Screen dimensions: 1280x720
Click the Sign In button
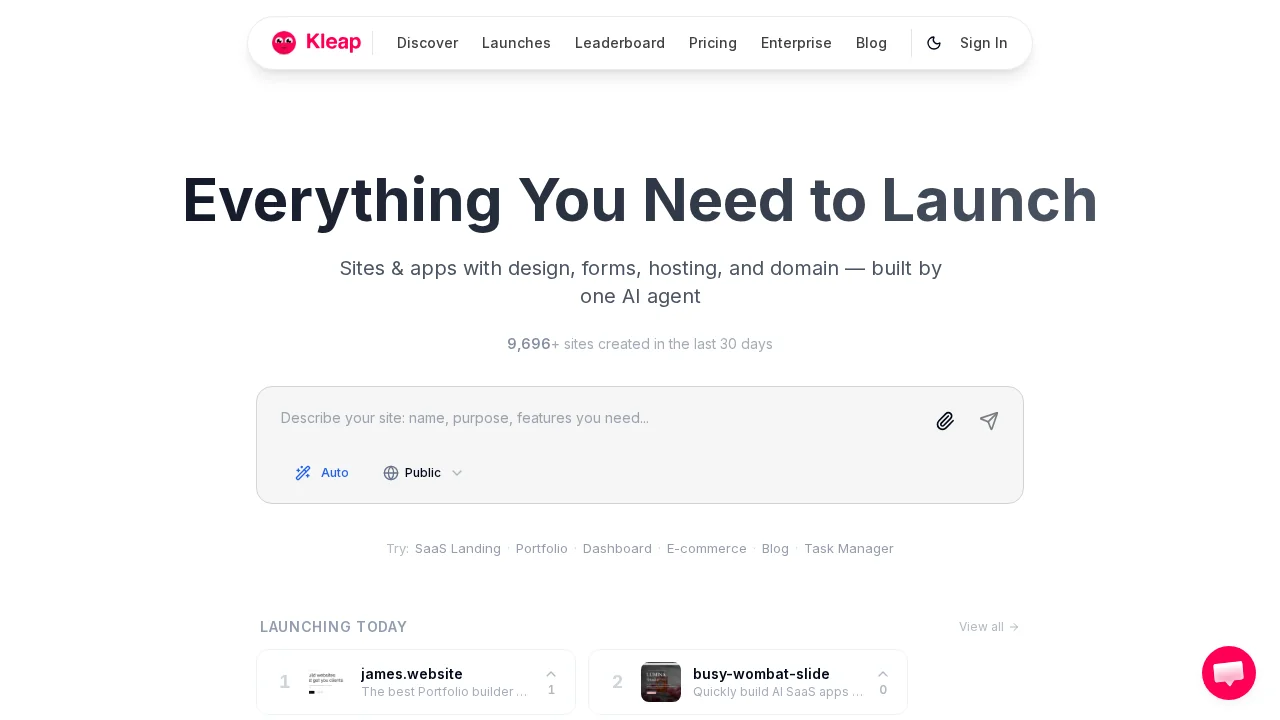pyautogui.click(x=983, y=43)
